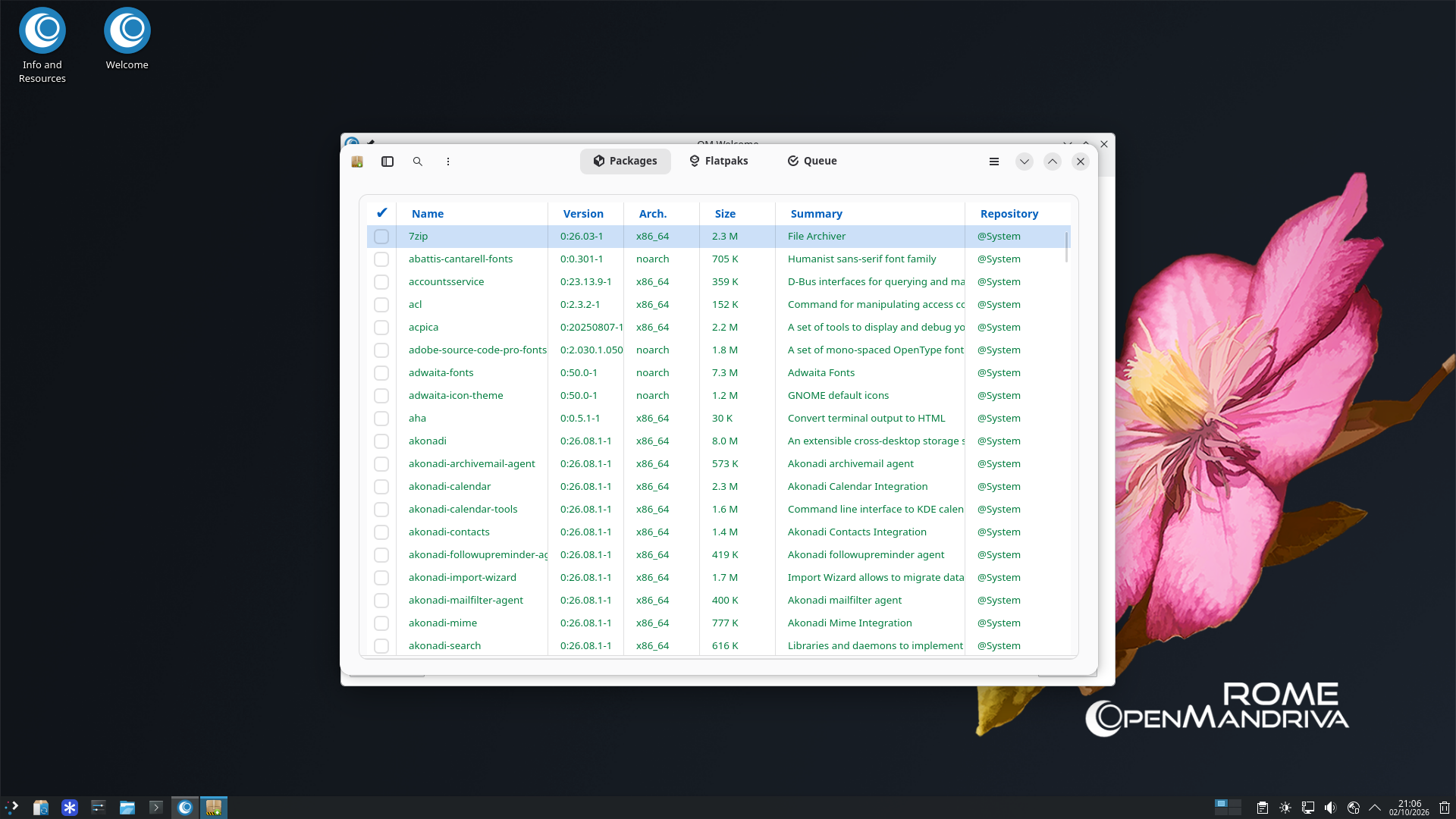This screenshot has height=819, width=1456.
Task: Click the virtual desktop pager in taskbar
Action: tap(1228, 808)
